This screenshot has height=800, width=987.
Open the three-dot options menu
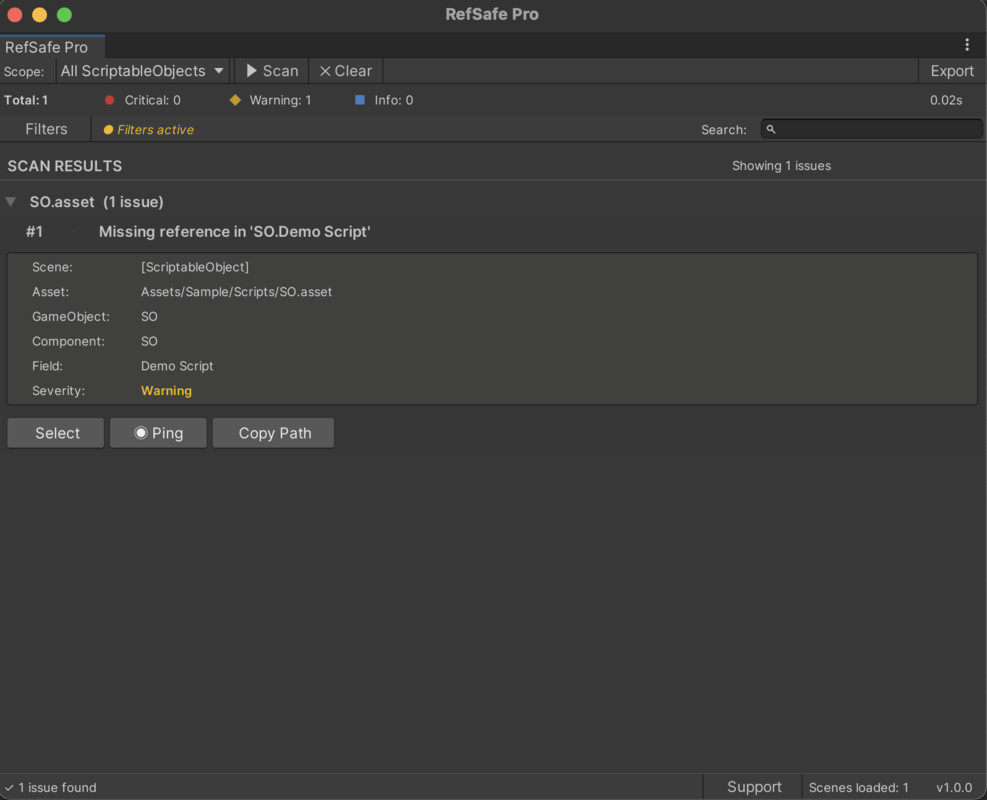(967, 45)
